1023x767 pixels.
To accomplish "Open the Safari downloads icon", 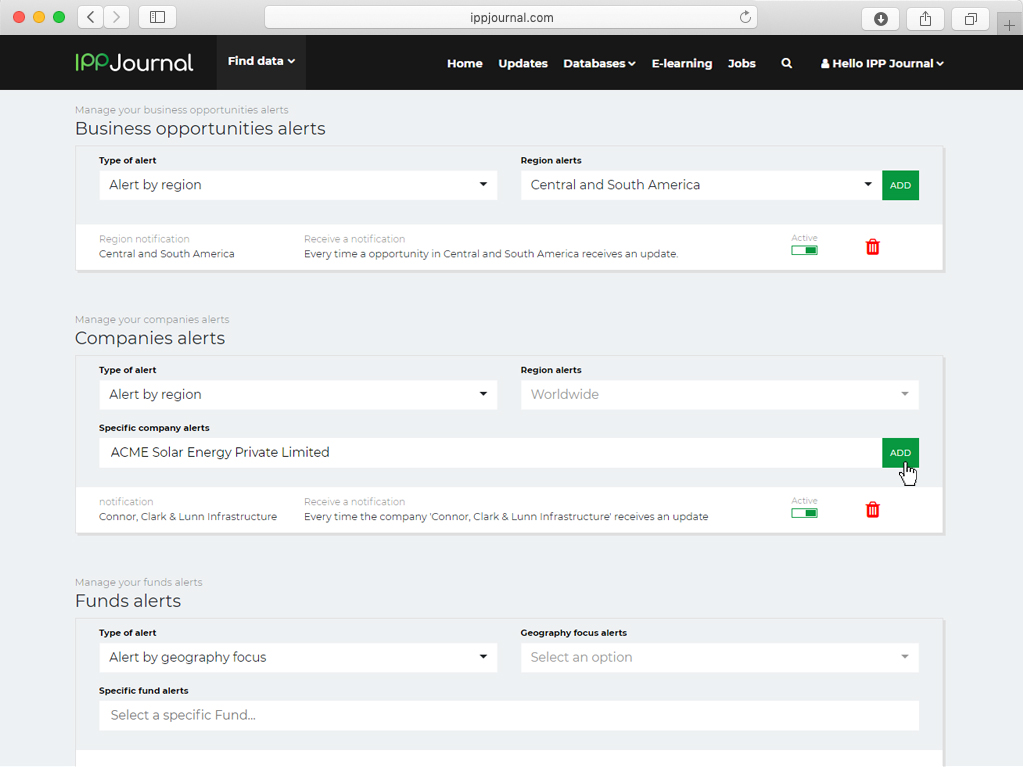I will [x=880, y=18].
